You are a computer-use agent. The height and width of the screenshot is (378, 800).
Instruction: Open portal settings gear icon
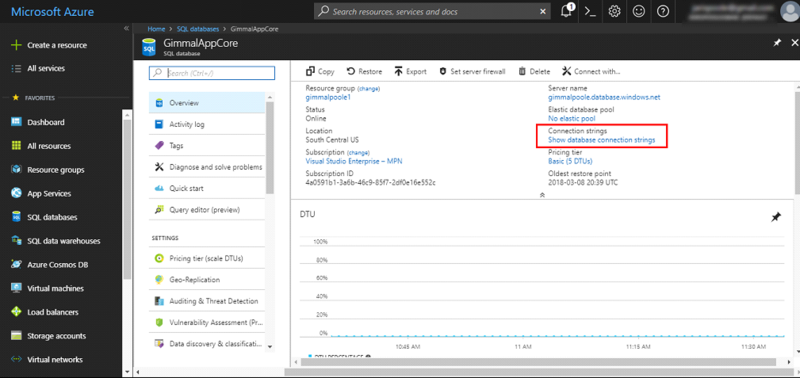[614, 11]
